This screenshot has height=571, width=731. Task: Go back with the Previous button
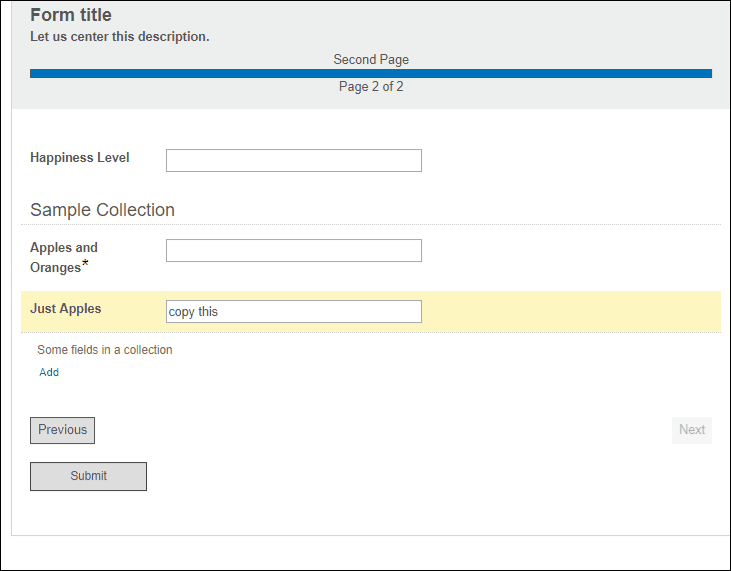coord(62,430)
